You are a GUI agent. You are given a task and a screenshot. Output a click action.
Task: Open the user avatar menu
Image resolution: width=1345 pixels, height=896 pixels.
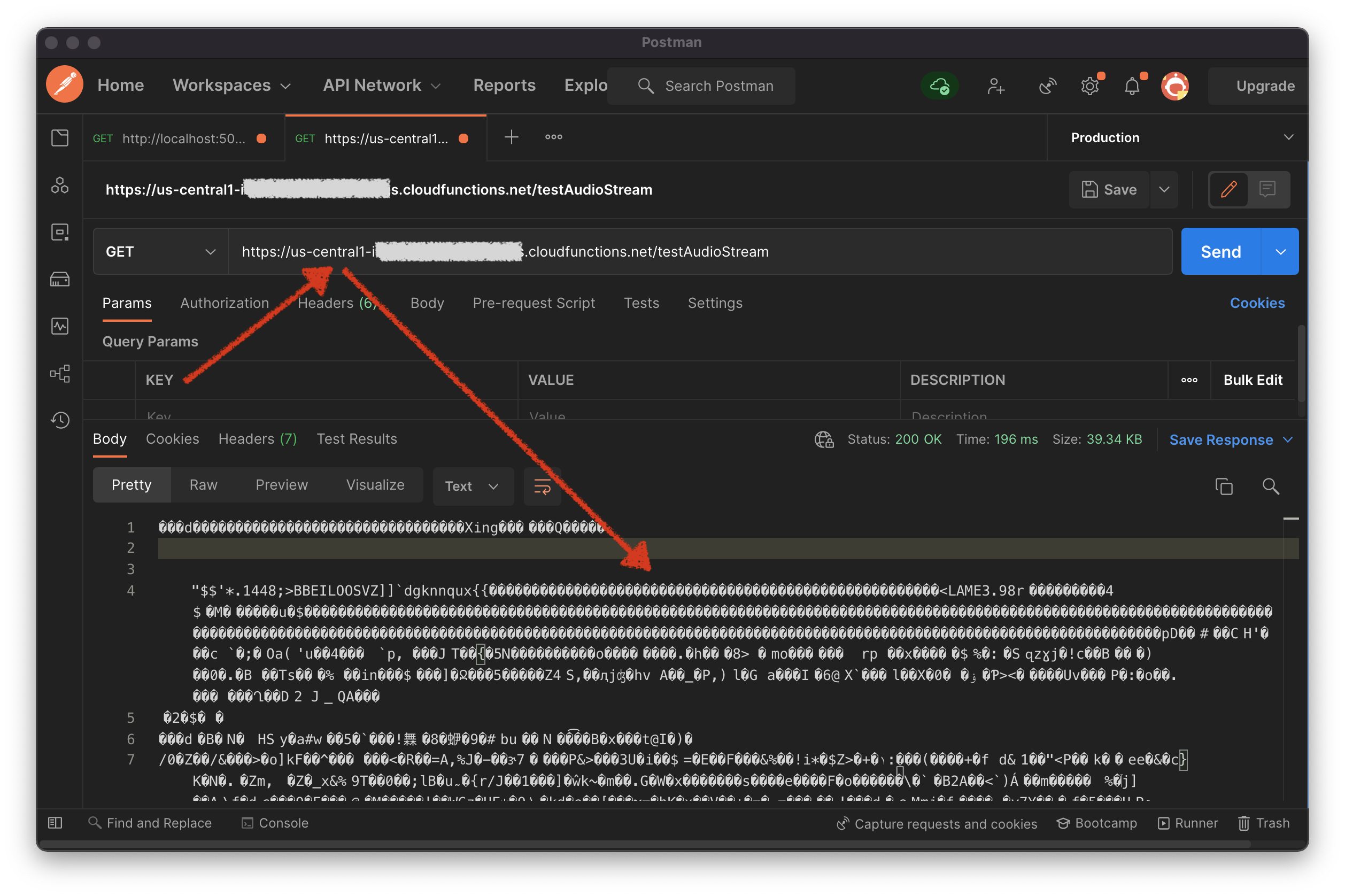[x=1174, y=86]
